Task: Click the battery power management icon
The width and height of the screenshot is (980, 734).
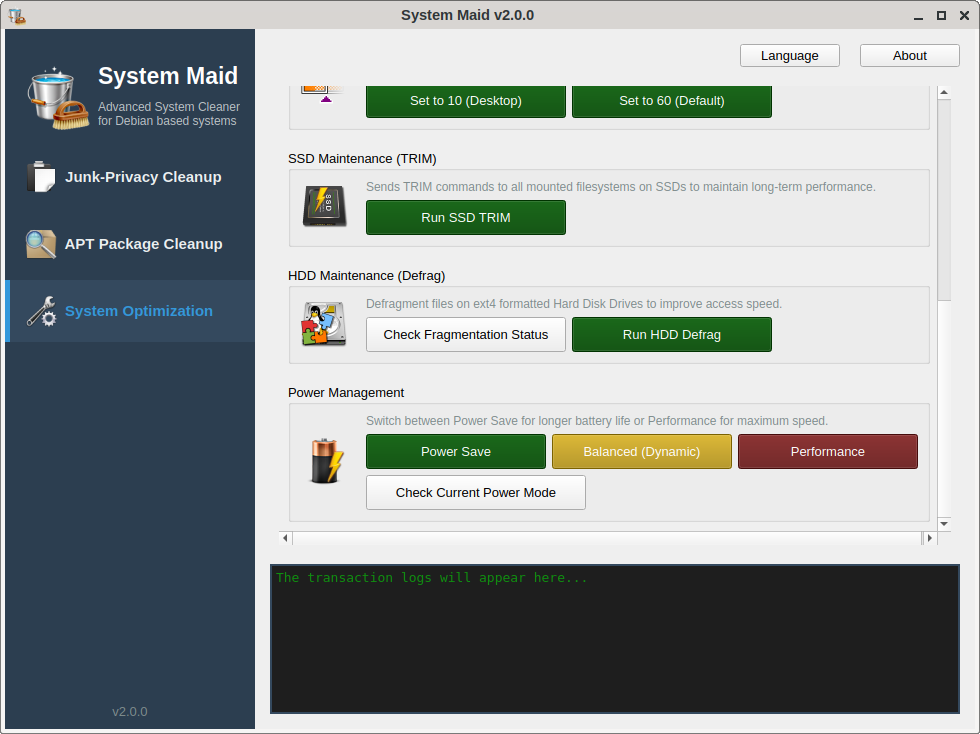Action: click(326, 461)
